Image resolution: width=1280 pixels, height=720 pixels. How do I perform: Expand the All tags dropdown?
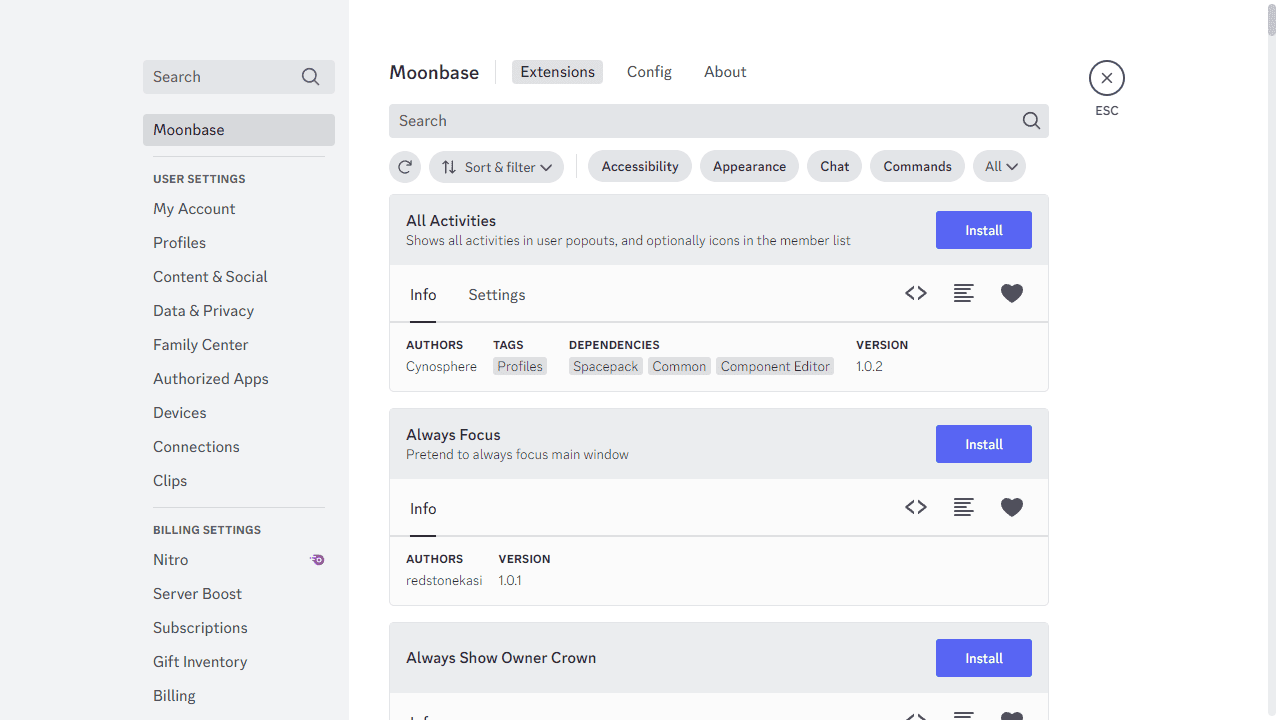tap(1000, 166)
